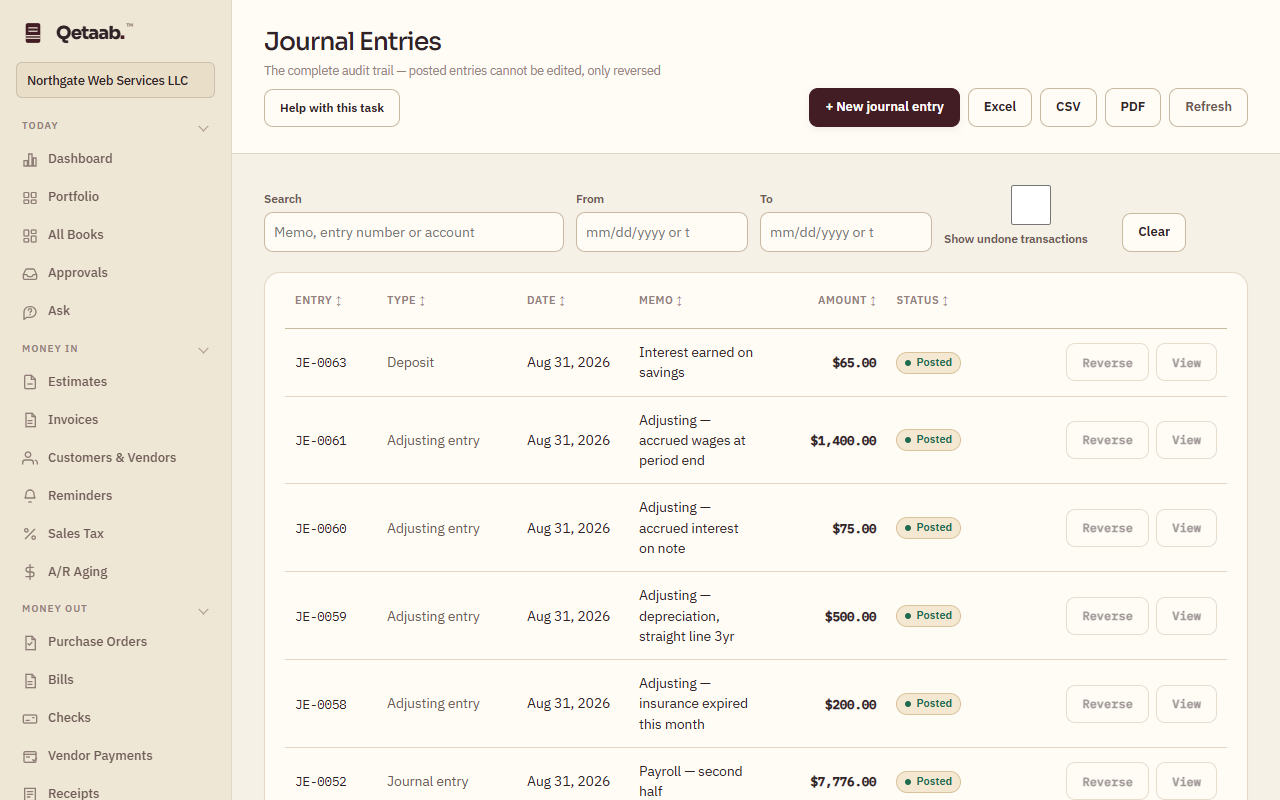
Task: Collapse the TODAY sidebar section chevron
Action: 203,128
